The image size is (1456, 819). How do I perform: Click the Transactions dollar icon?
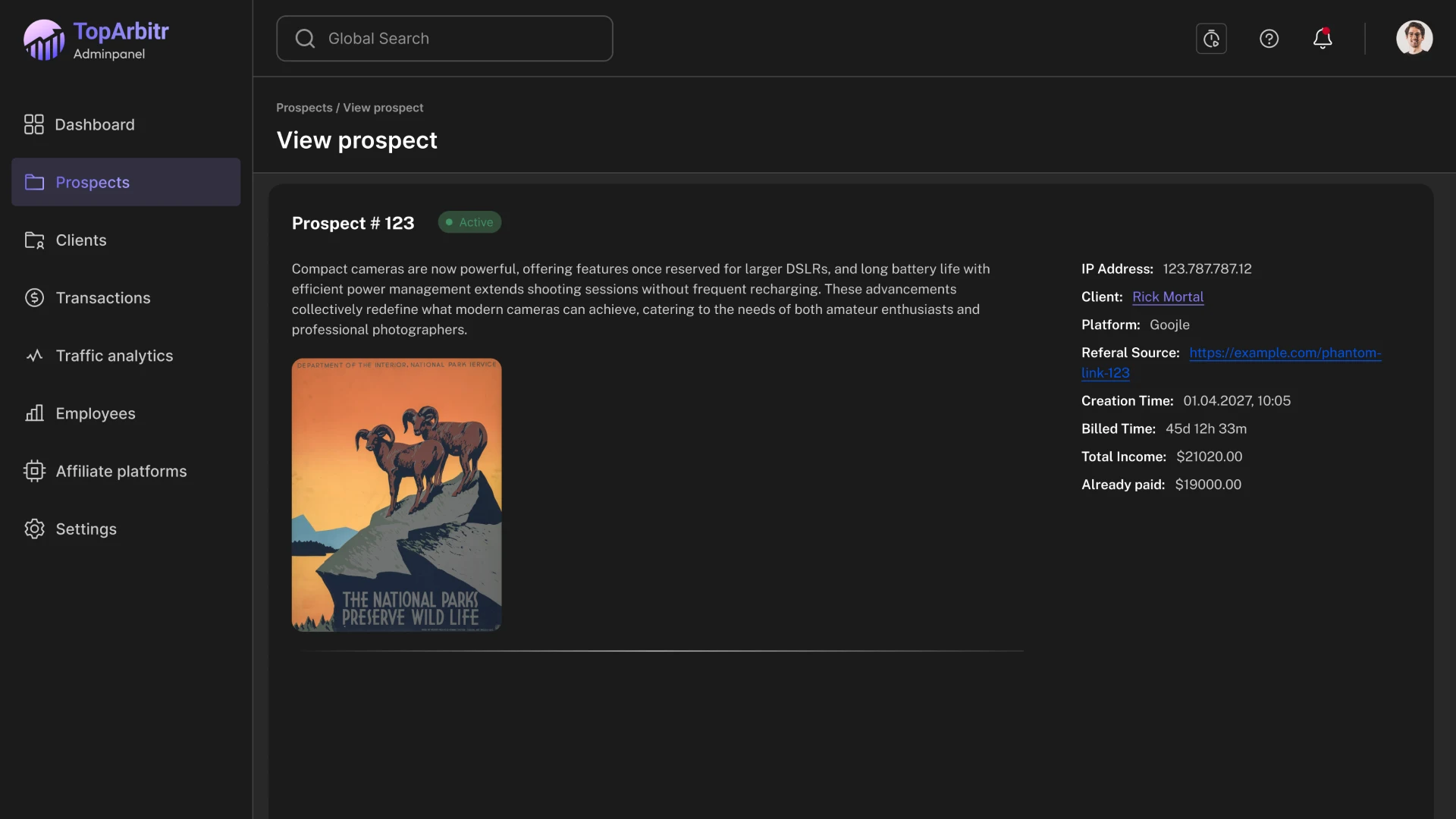coord(34,298)
